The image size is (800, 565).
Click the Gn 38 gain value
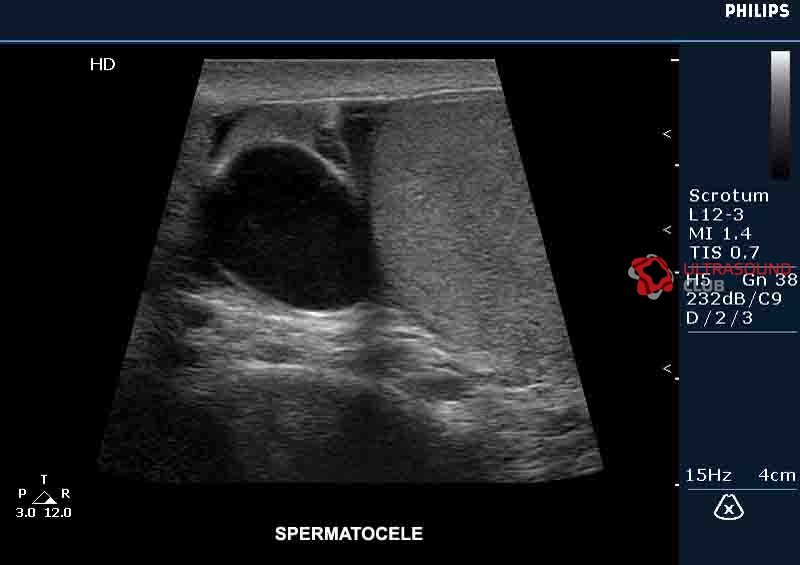pos(769,280)
